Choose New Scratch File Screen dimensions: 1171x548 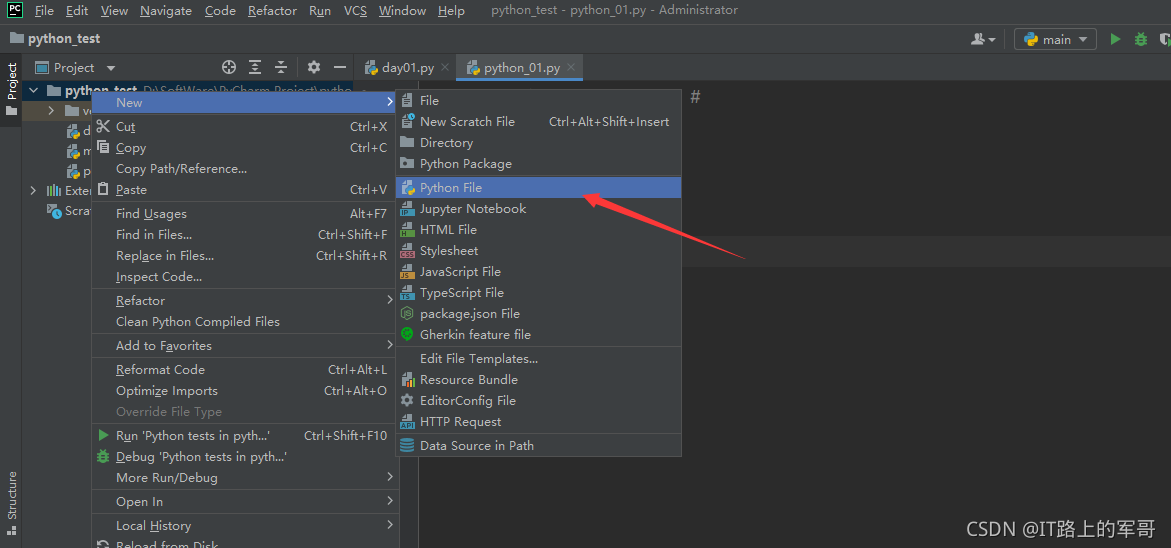click(538, 122)
